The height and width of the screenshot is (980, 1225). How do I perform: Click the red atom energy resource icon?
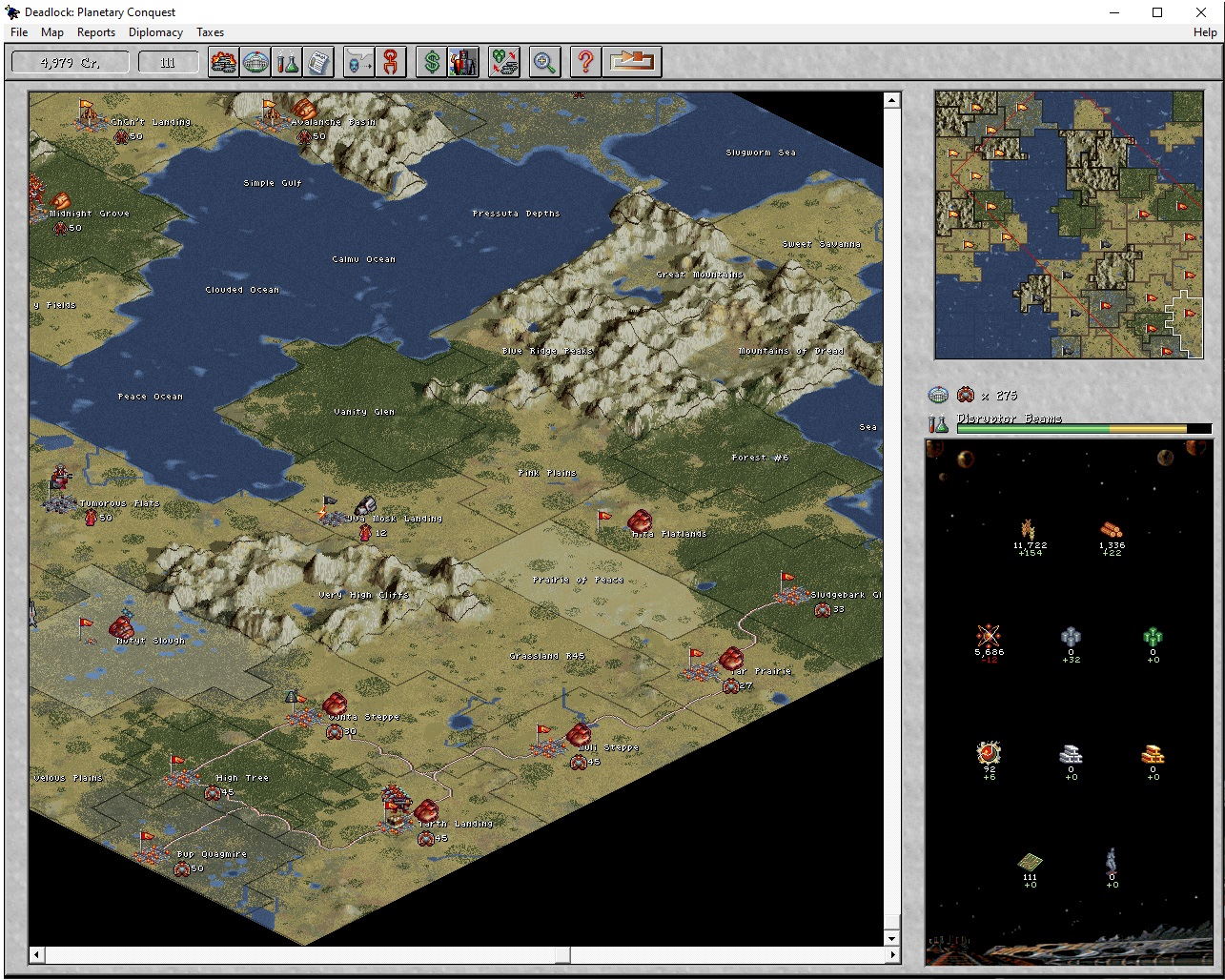click(x=990, y=636)
